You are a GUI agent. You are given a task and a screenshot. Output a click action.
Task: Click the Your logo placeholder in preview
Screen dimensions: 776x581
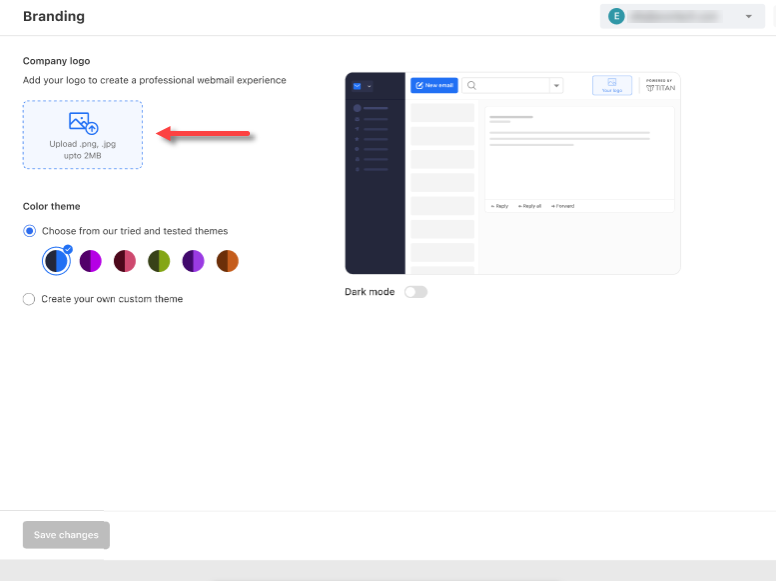pos(612,86)
